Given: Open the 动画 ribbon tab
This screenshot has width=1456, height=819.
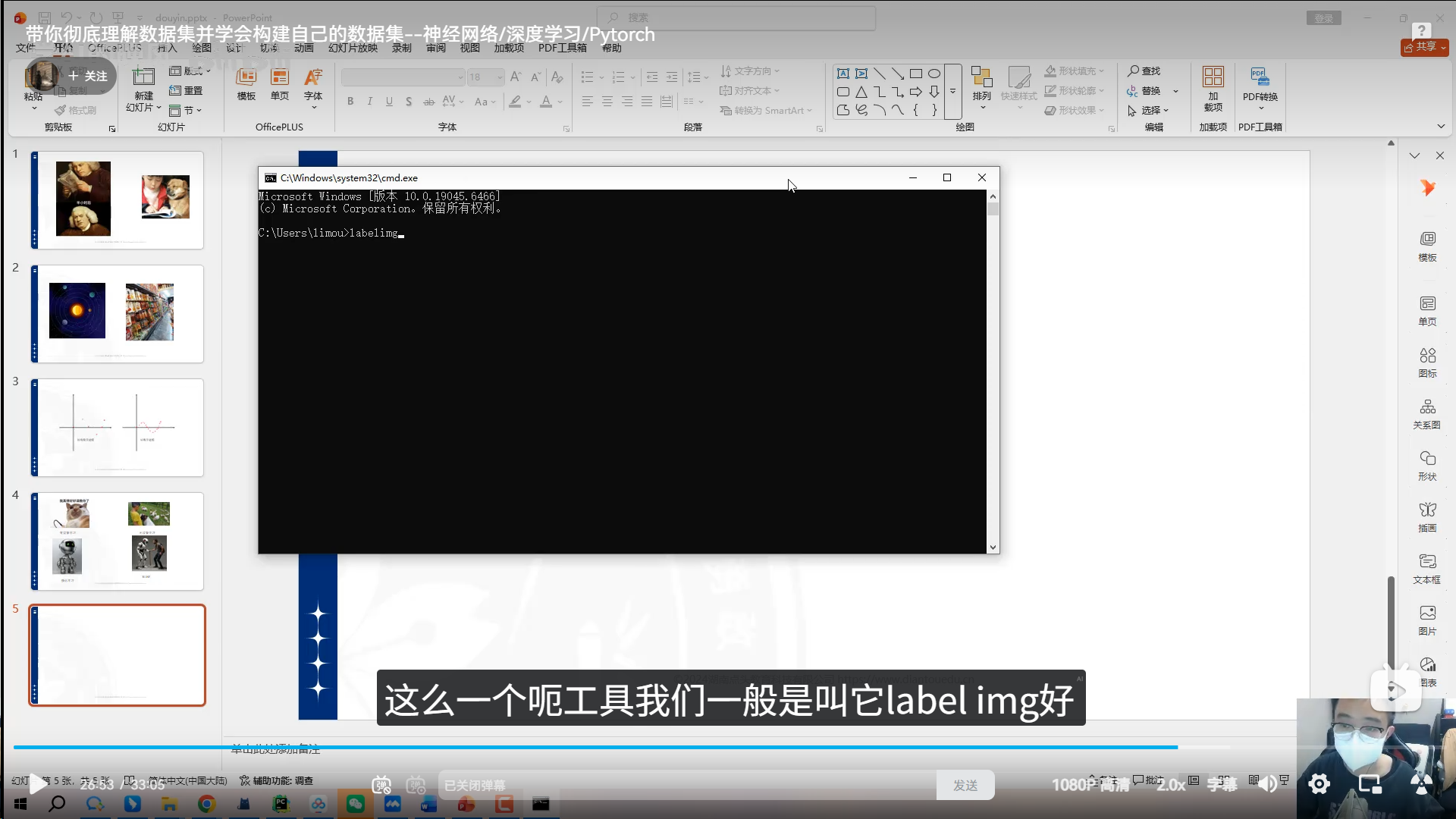Looking at the screenshot, I should (303, 48).
